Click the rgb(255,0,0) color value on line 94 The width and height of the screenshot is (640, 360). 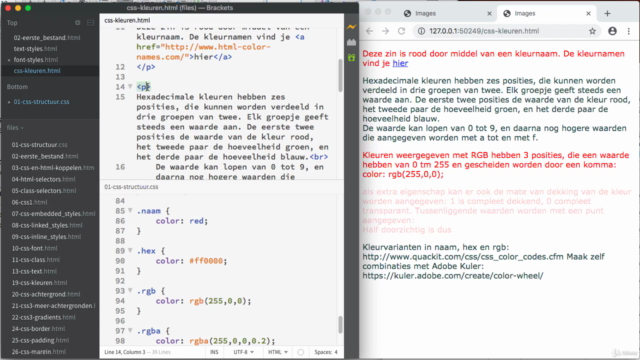218,301
